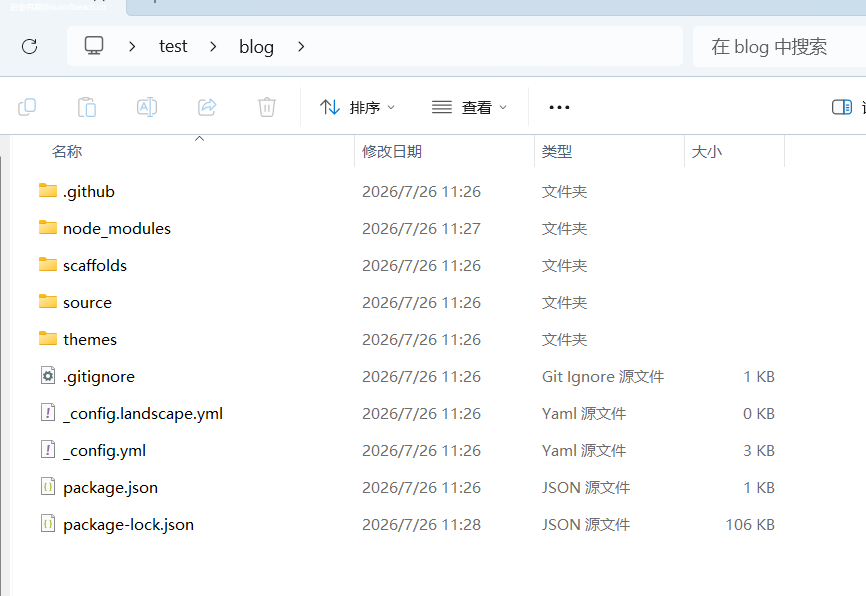Expand the chevron after blog in path

tap(301, 47)
